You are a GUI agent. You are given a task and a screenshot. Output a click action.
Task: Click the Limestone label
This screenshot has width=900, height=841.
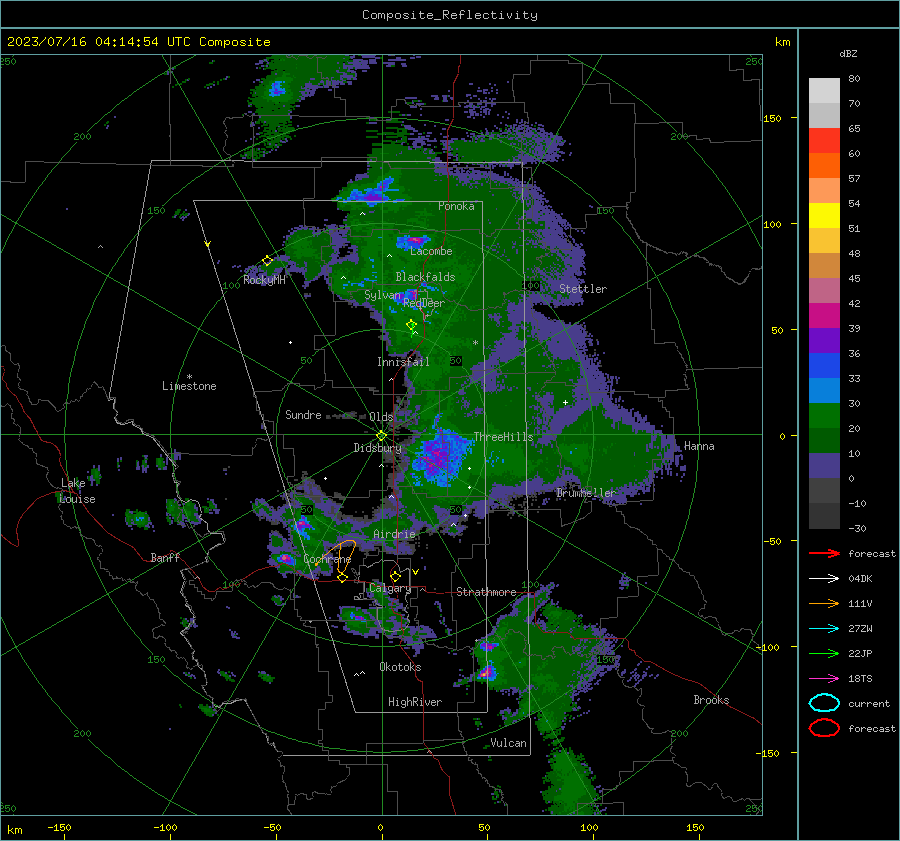(189, 386)
